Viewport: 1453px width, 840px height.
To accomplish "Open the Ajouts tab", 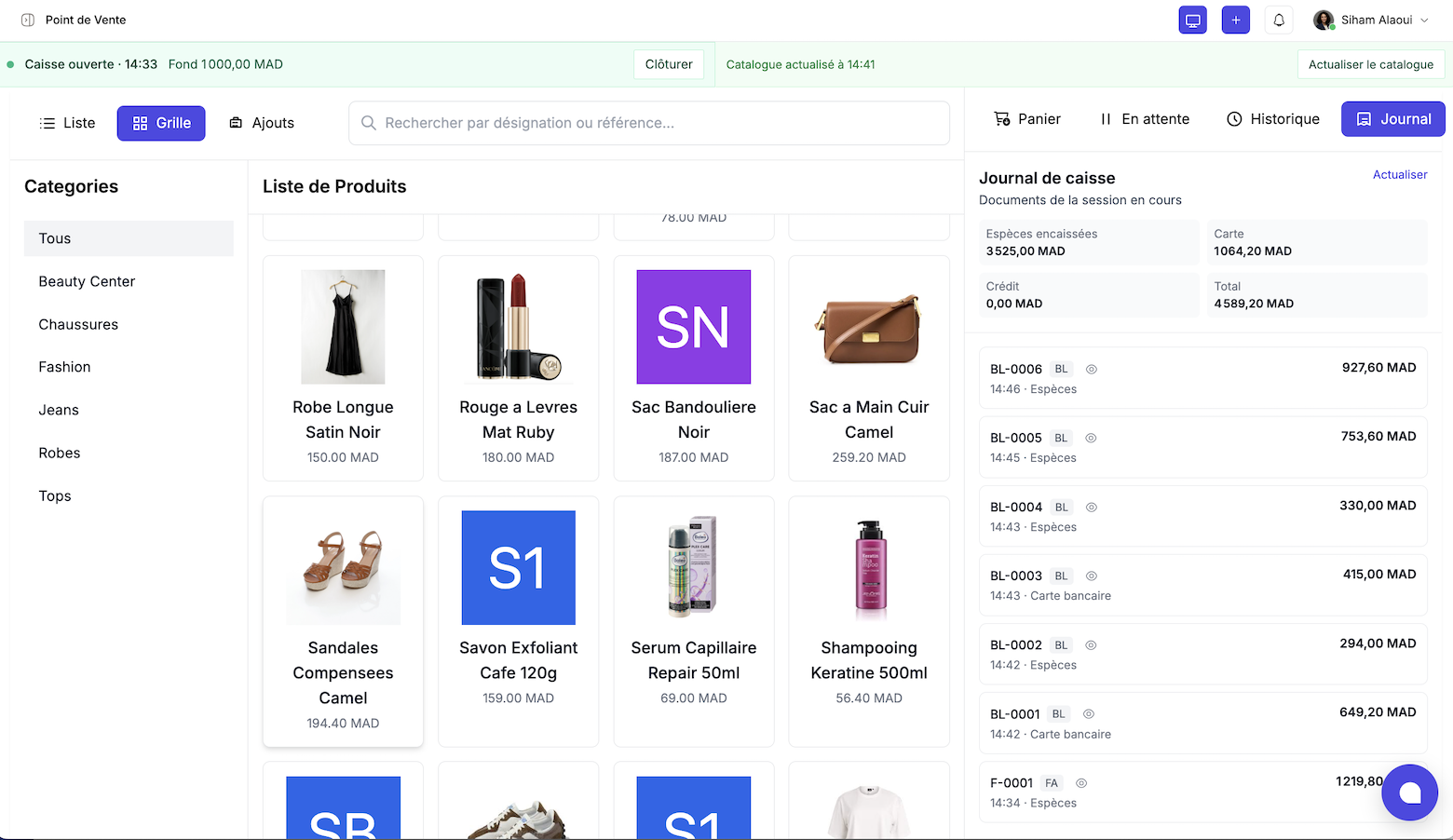I will tap(262, 123).
